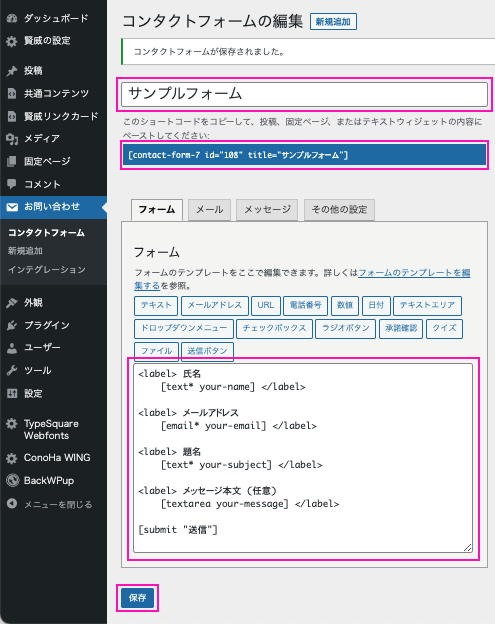Collapse sidebar with メニューを閉じる
The image size is (495, 624).
(x=53, y=504)
